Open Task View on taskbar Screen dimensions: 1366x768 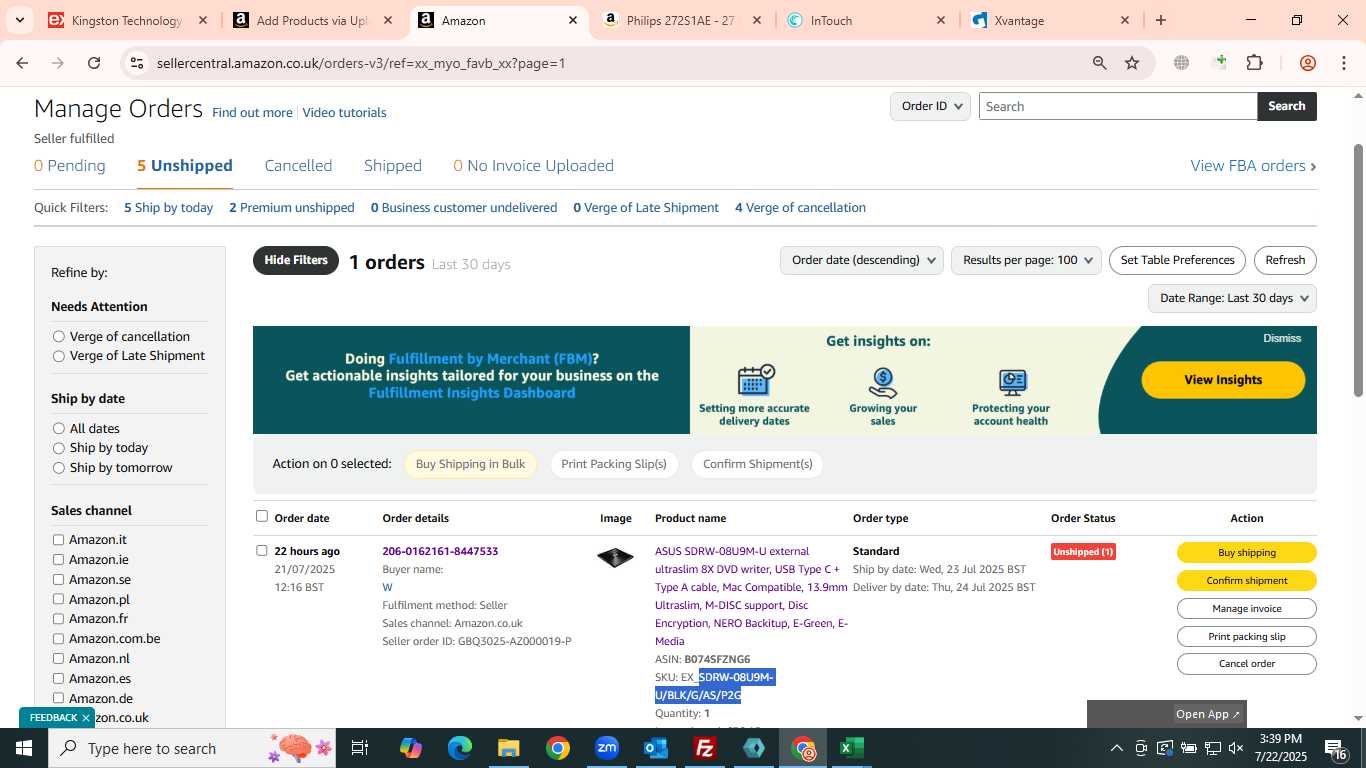pos(360,748)
